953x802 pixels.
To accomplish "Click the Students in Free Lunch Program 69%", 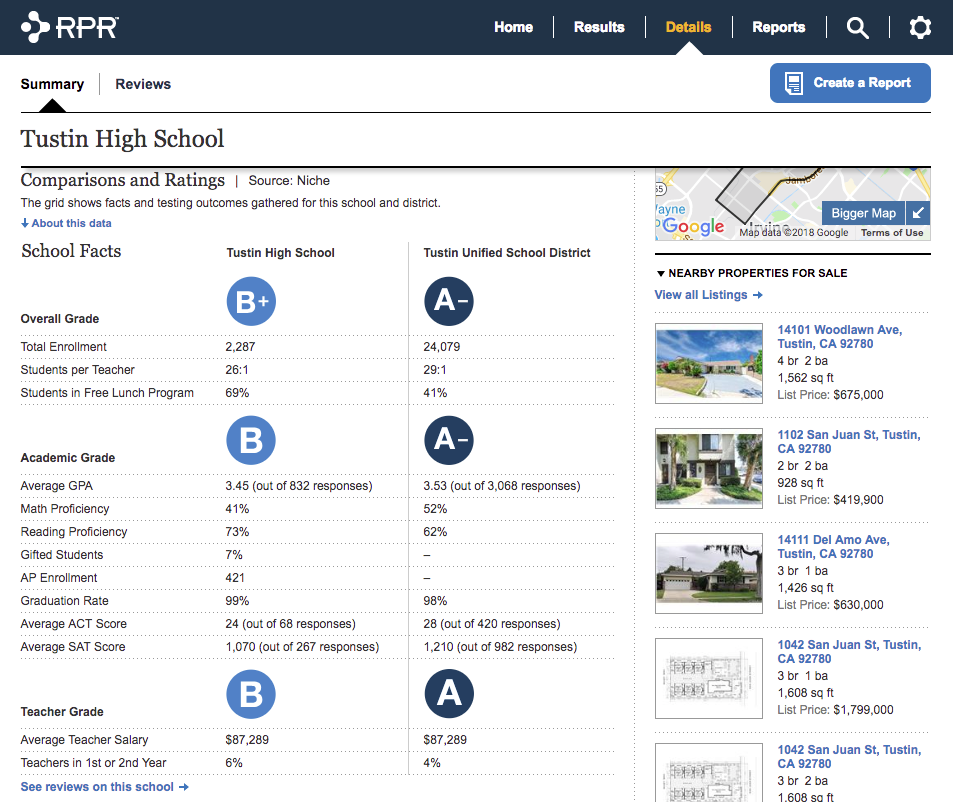I will [237, 393].
